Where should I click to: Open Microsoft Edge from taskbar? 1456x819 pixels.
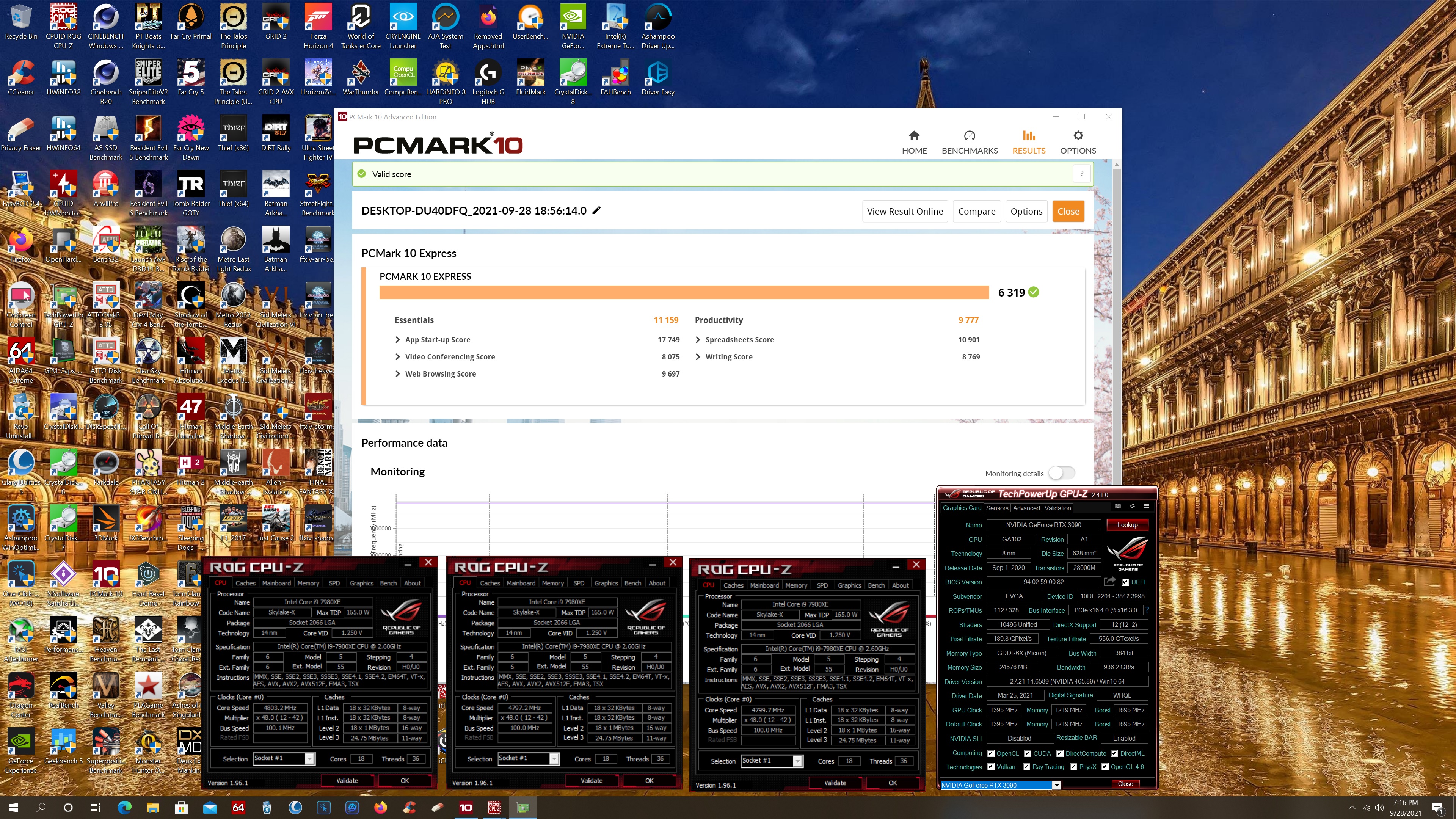[x=124, y=807]
